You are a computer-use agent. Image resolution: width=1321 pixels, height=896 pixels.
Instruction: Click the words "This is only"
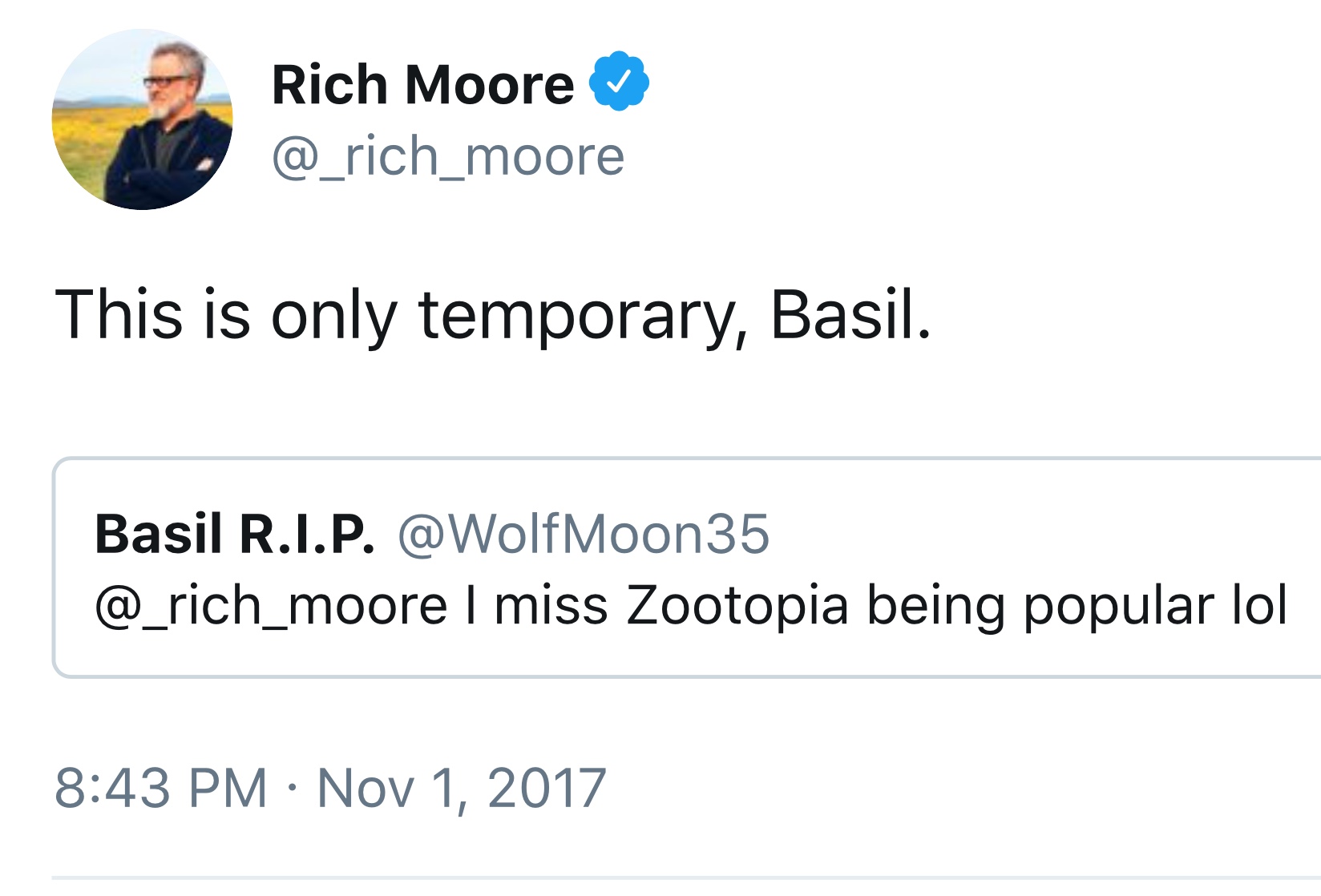click(225, 314)
